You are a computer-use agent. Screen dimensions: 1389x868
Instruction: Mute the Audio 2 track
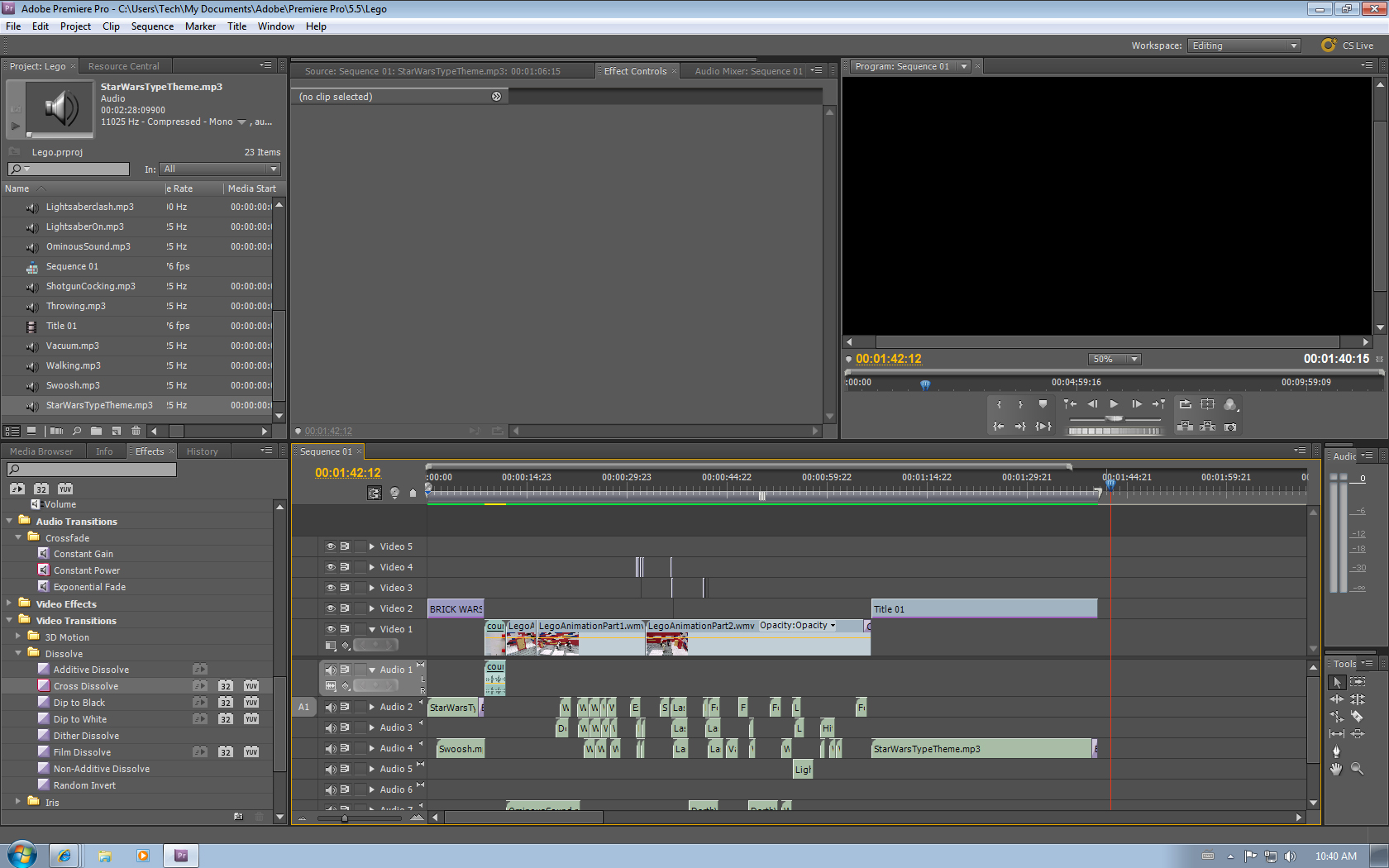[x=331, y=707]
